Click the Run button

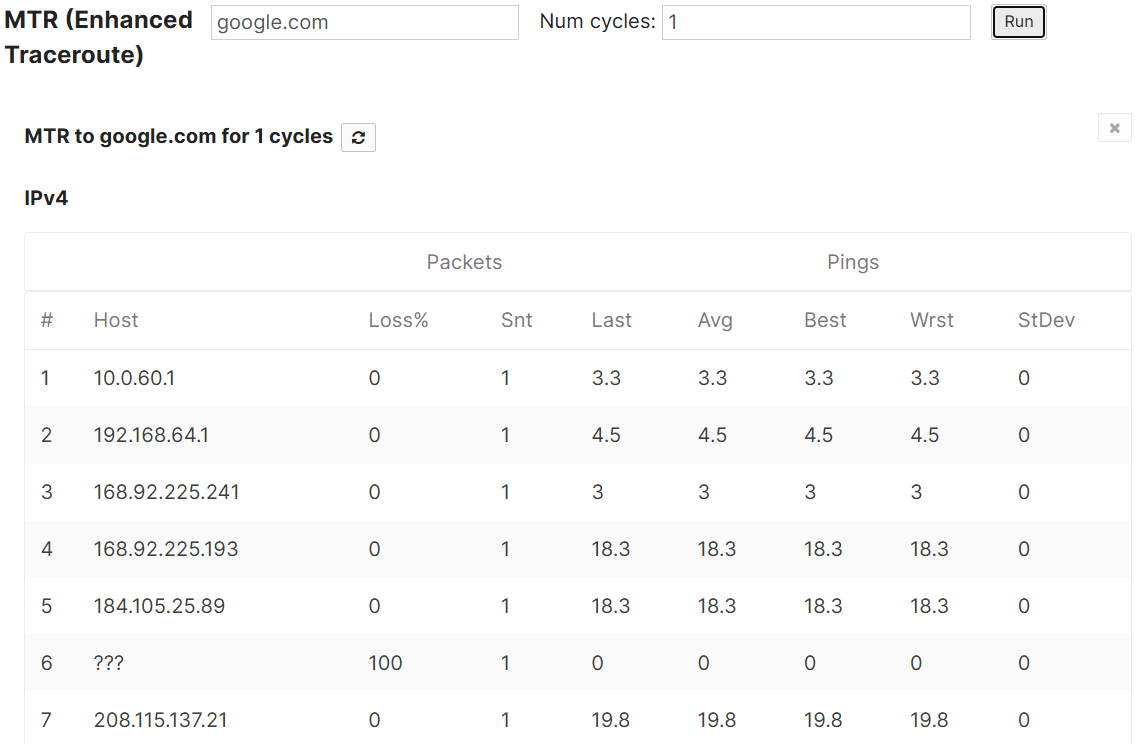(x=1018, y=22)
